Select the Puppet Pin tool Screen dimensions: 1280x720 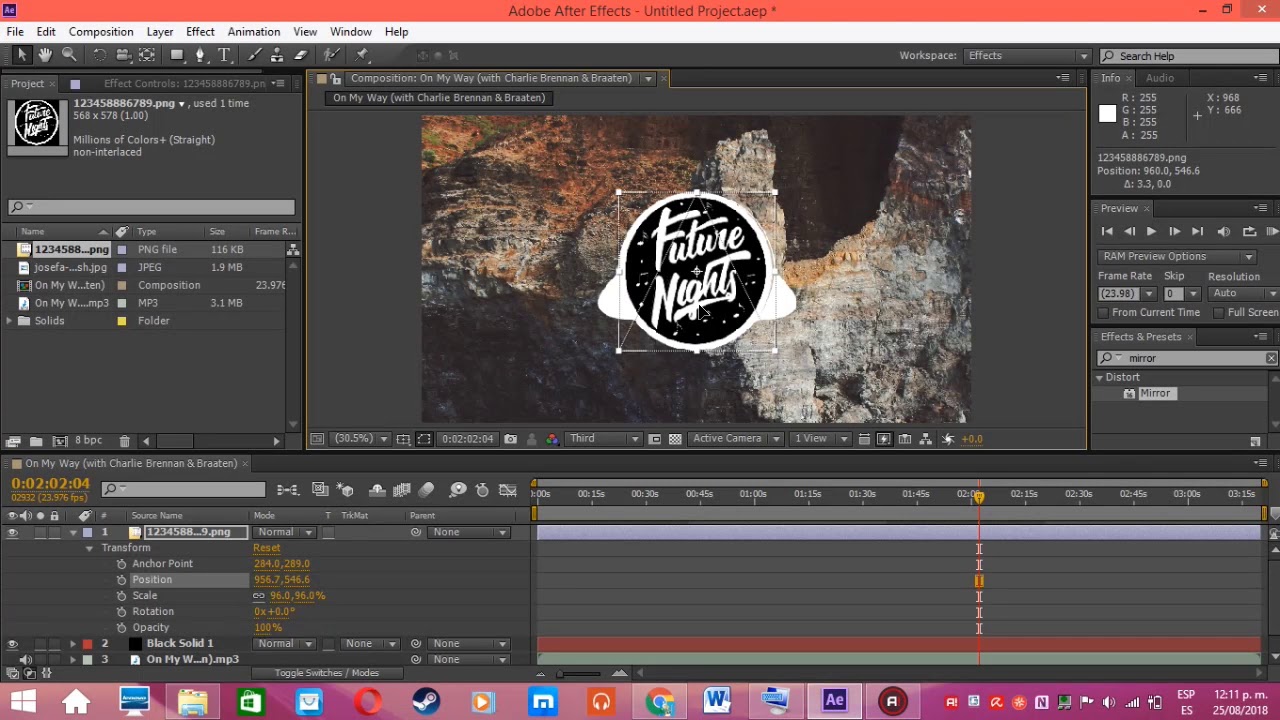(x=362, y=55)
